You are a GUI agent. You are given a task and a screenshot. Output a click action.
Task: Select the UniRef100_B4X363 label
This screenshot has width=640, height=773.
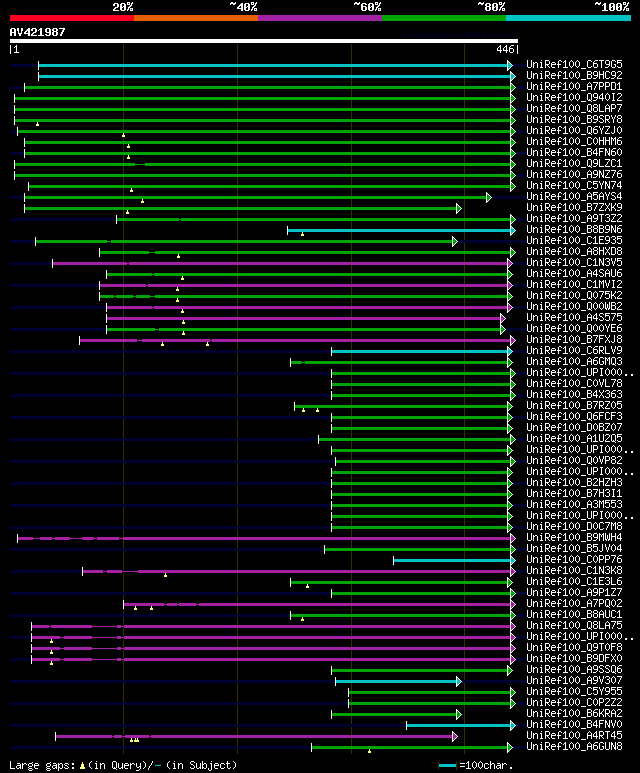tap(574, 394)
